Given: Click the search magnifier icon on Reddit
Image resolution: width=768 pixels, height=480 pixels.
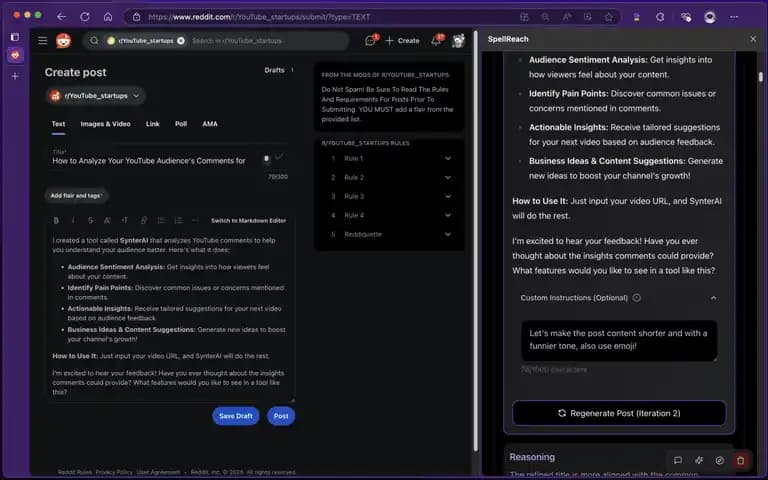Looking at the screenshot, I should coord(94,41).
